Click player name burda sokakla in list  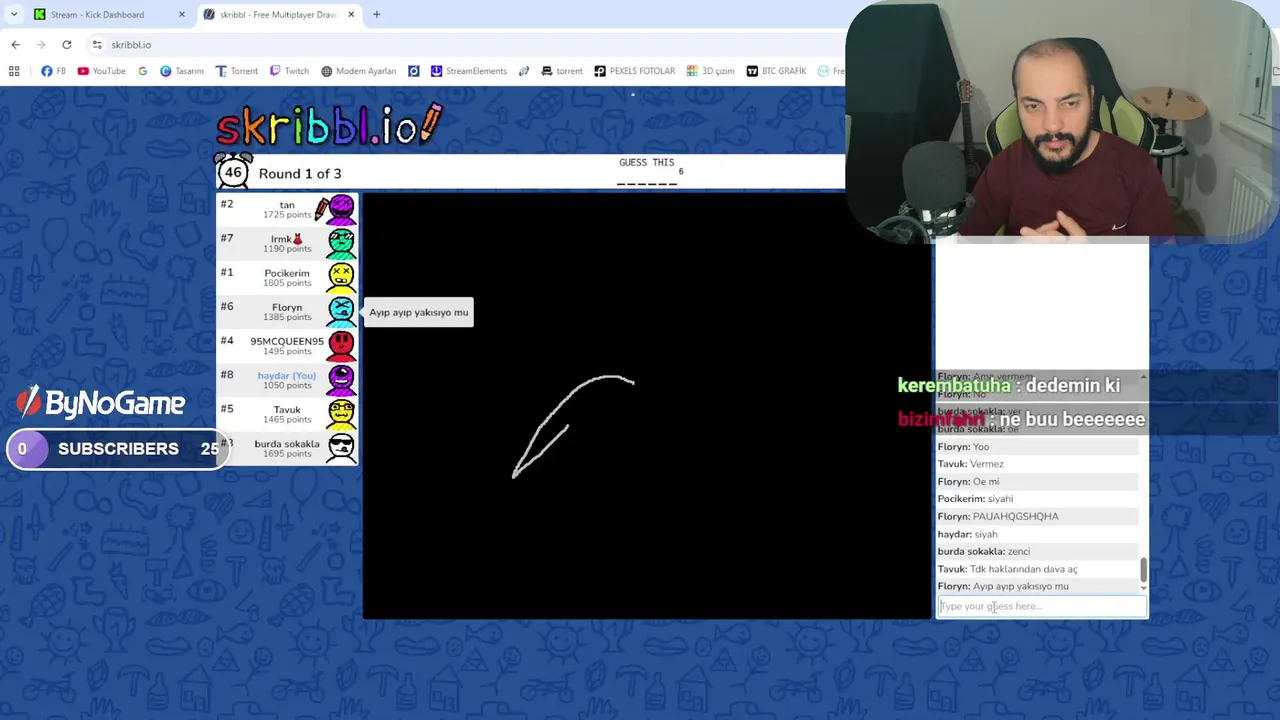coord(287,443)
